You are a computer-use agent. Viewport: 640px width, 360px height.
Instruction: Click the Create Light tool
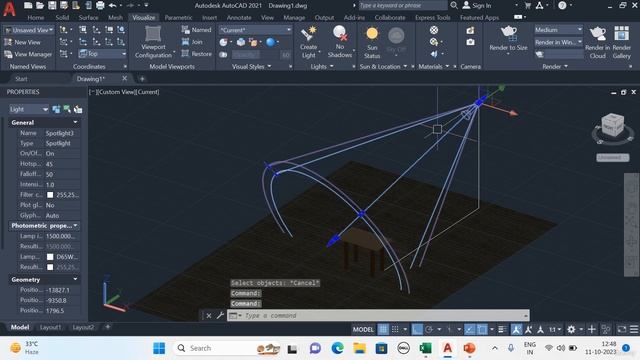pyautogui.click(x=308, y=42)
